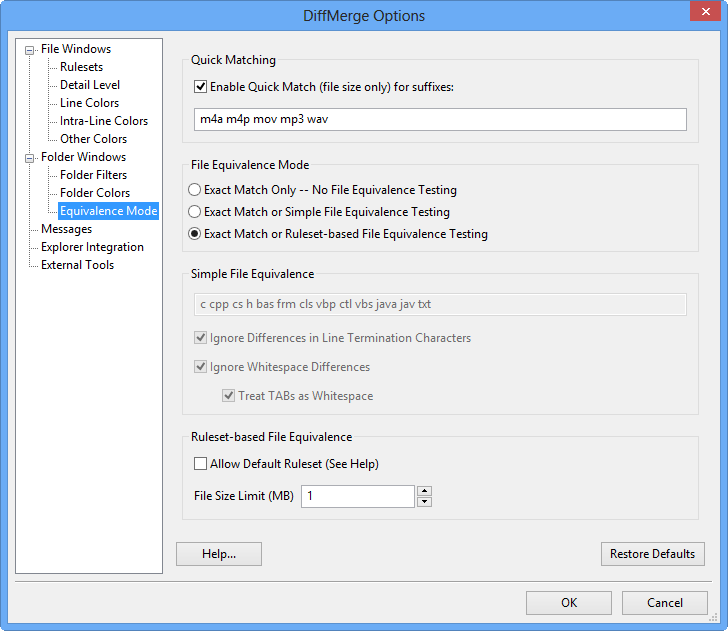Disable the Enable Quick Match checkbox
Image resolution: width=728 pixels, height=631 pixels.
(201, 87)
